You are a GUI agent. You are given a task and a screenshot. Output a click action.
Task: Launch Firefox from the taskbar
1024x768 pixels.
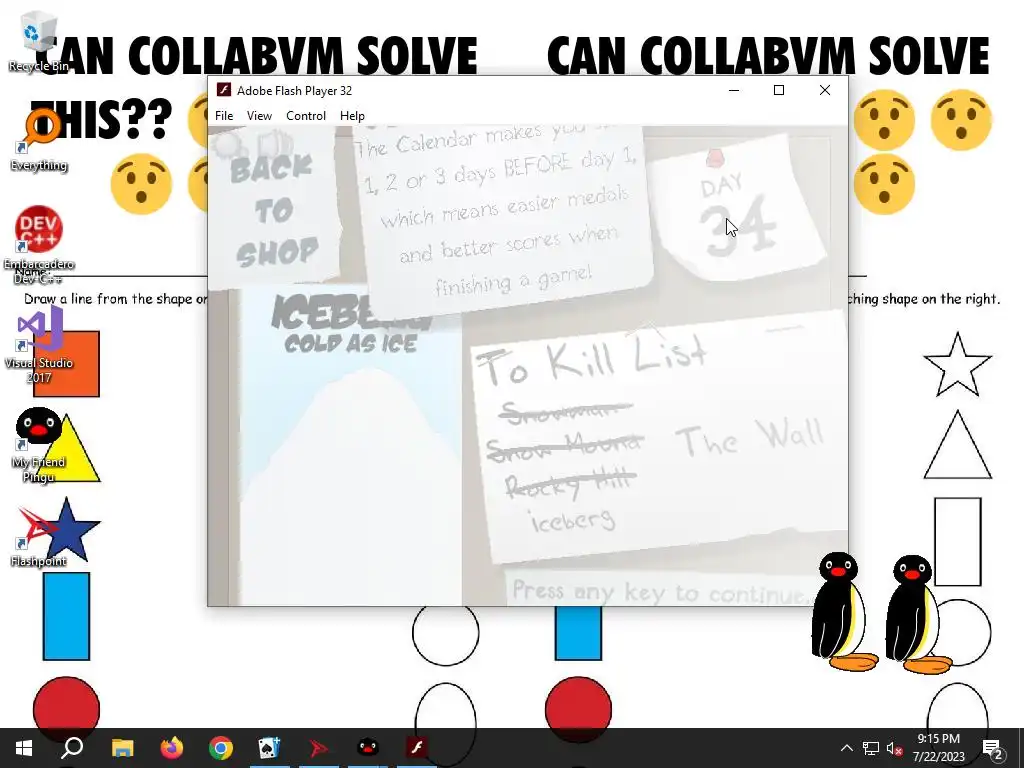[x=172, y=748]
